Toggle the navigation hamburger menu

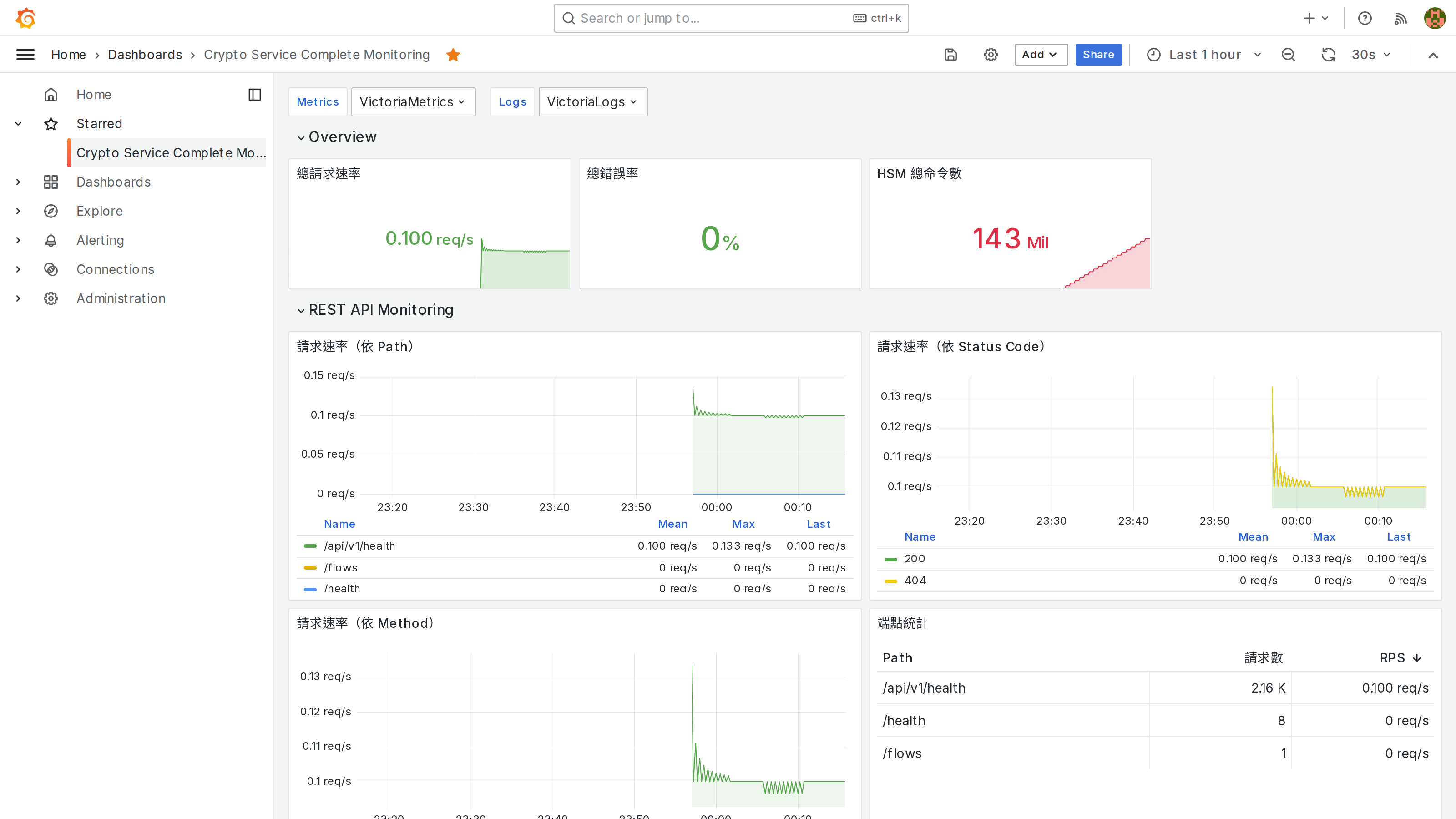pos(25,54)
